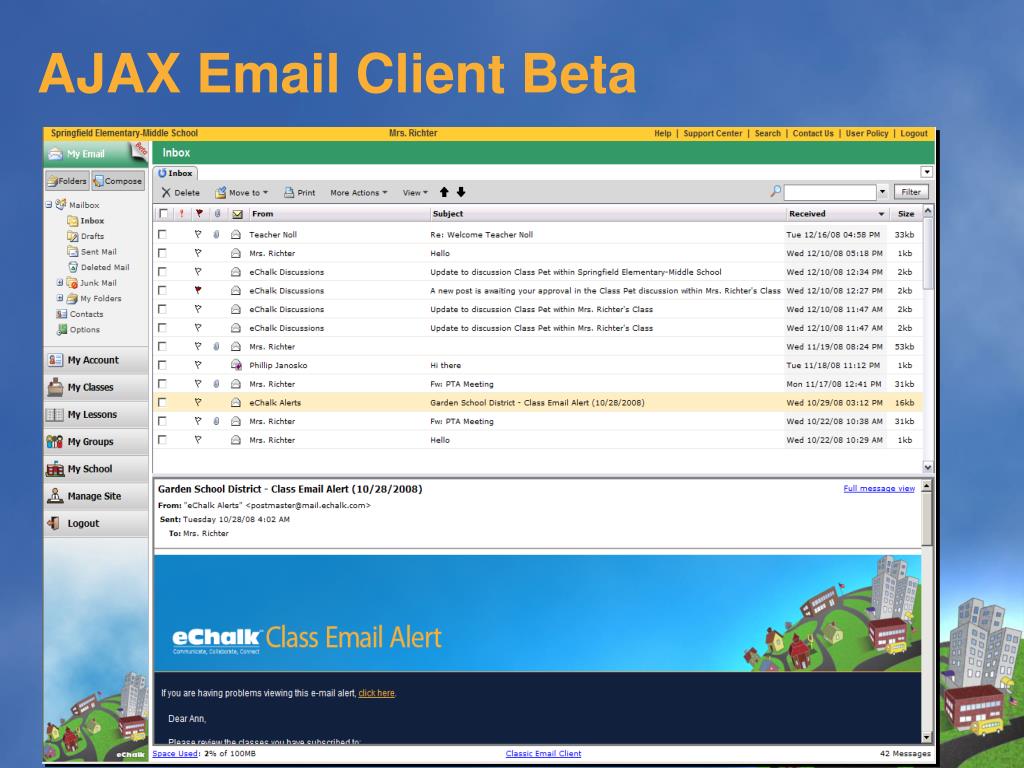Toggle the select-all checkbox in header

click(163, 214)
